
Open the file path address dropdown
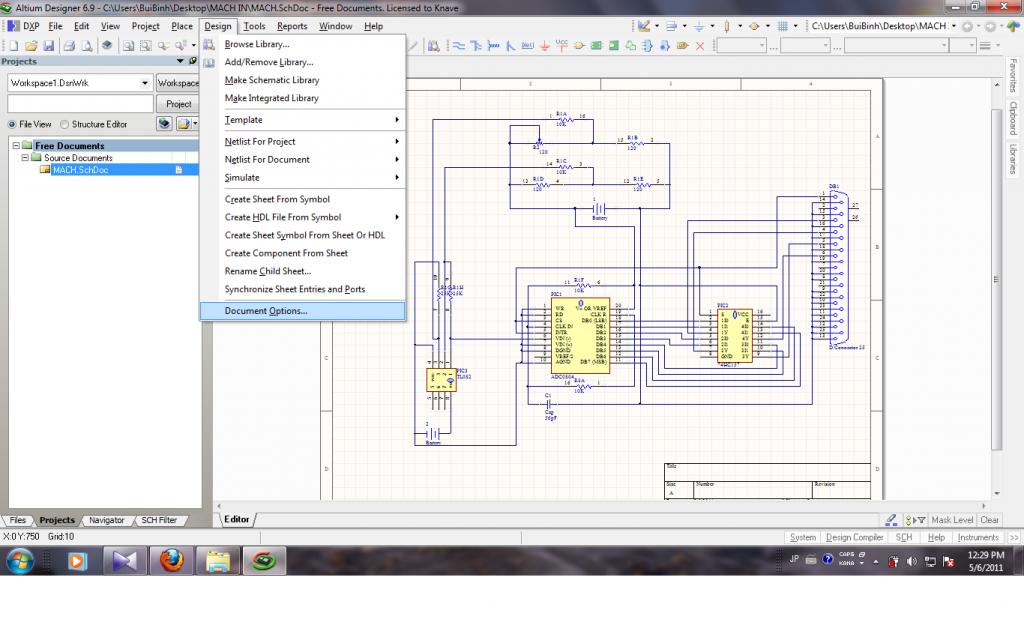[953, 25]
